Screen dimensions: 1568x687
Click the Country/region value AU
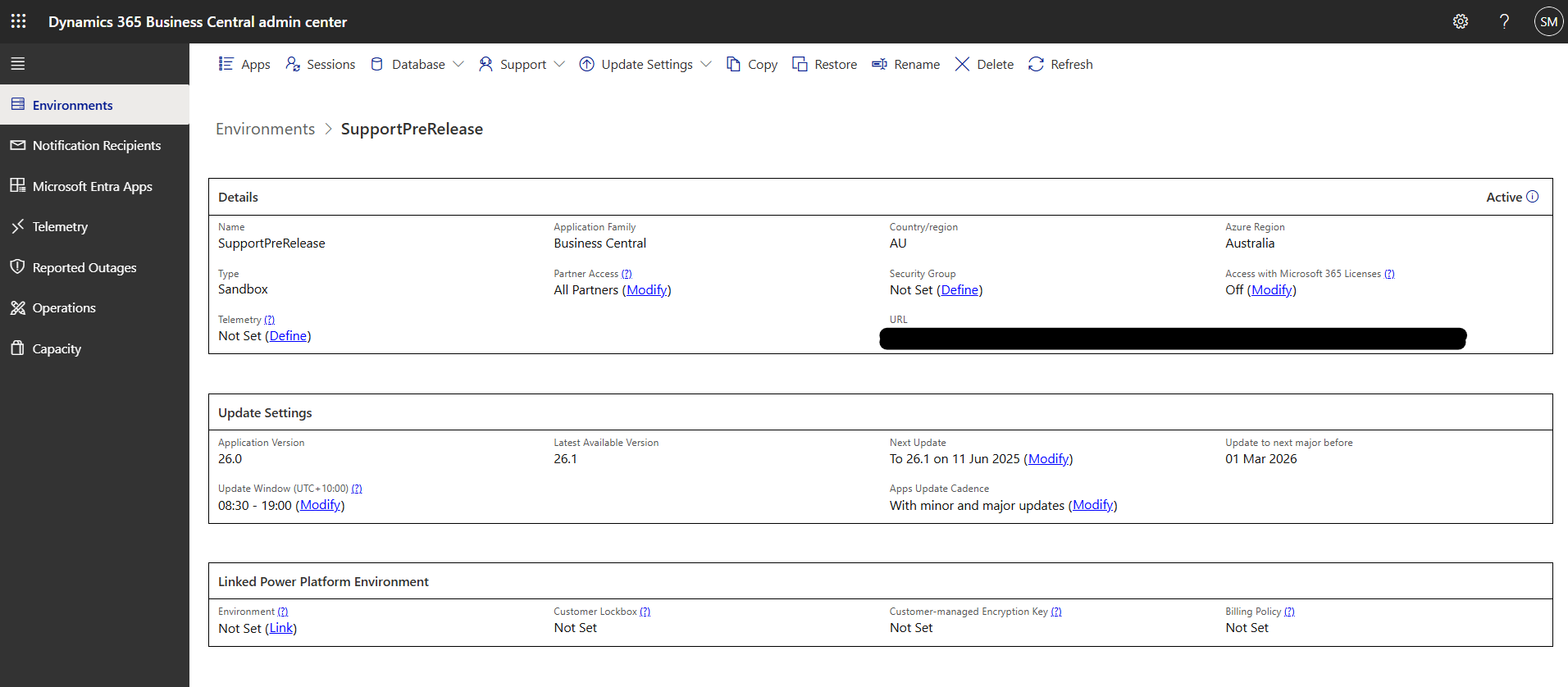898,243
